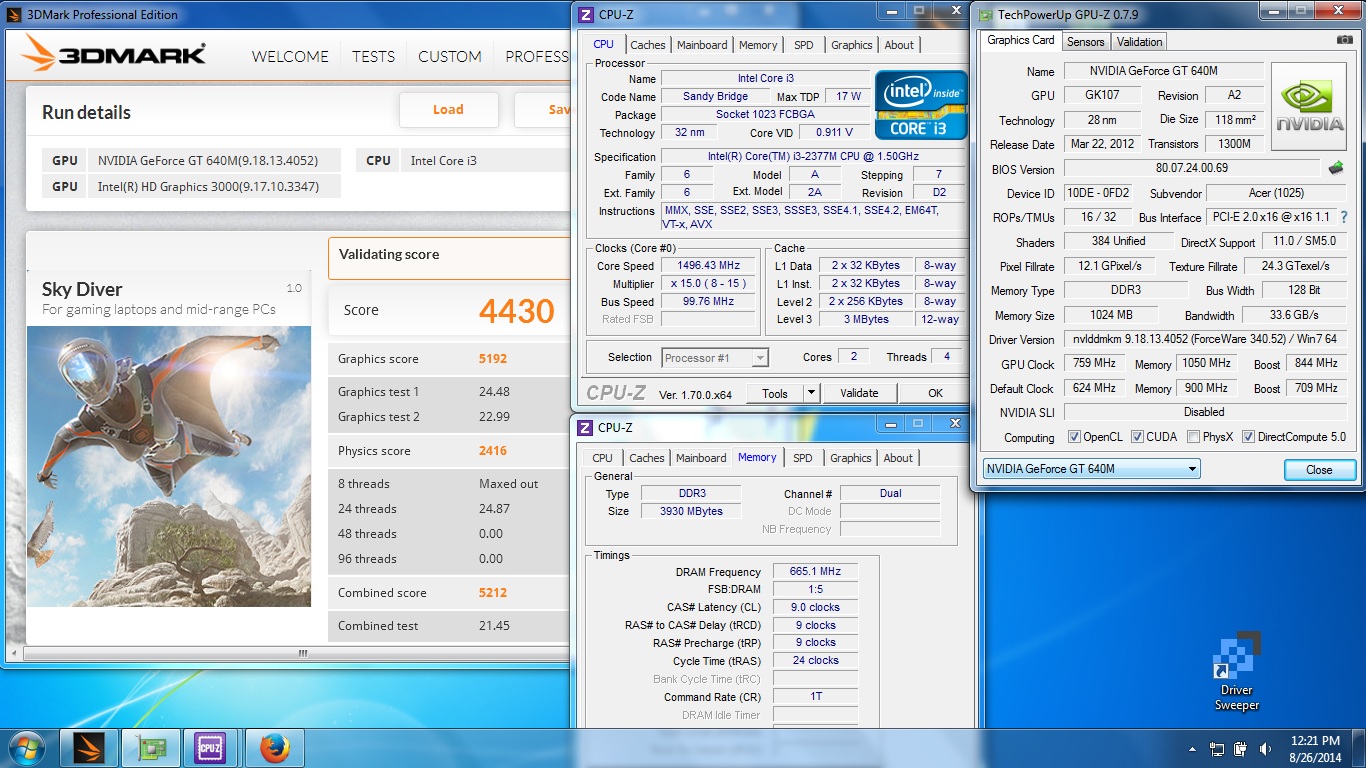Click the 3DMark window title bar icon
Screen dimensions: 1366x768
14,14
